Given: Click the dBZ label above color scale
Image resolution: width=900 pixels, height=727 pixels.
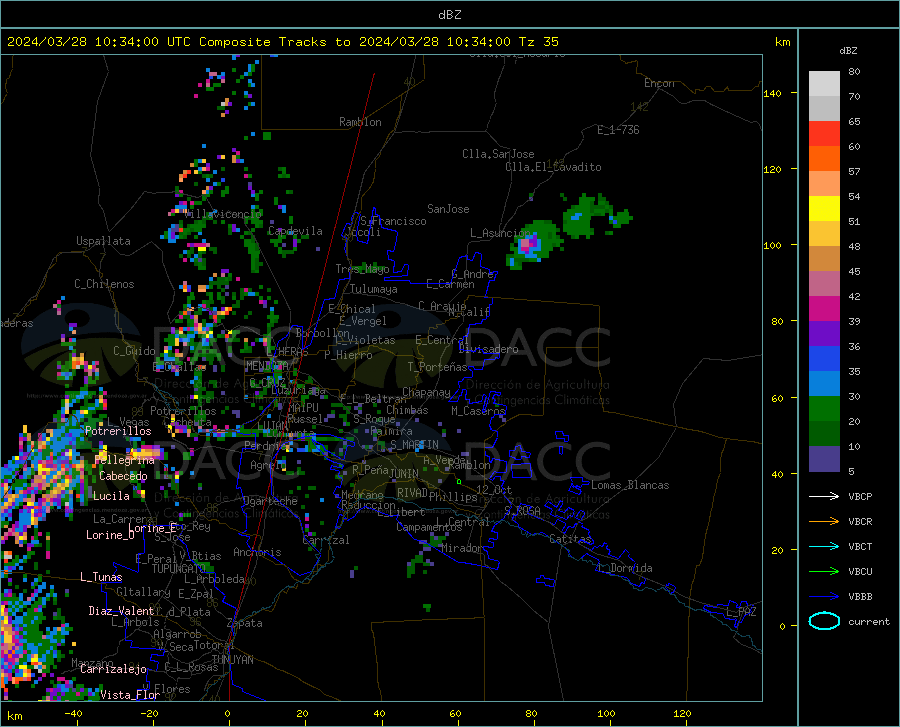Looking at the screenshot, I should tap(848, 50).
